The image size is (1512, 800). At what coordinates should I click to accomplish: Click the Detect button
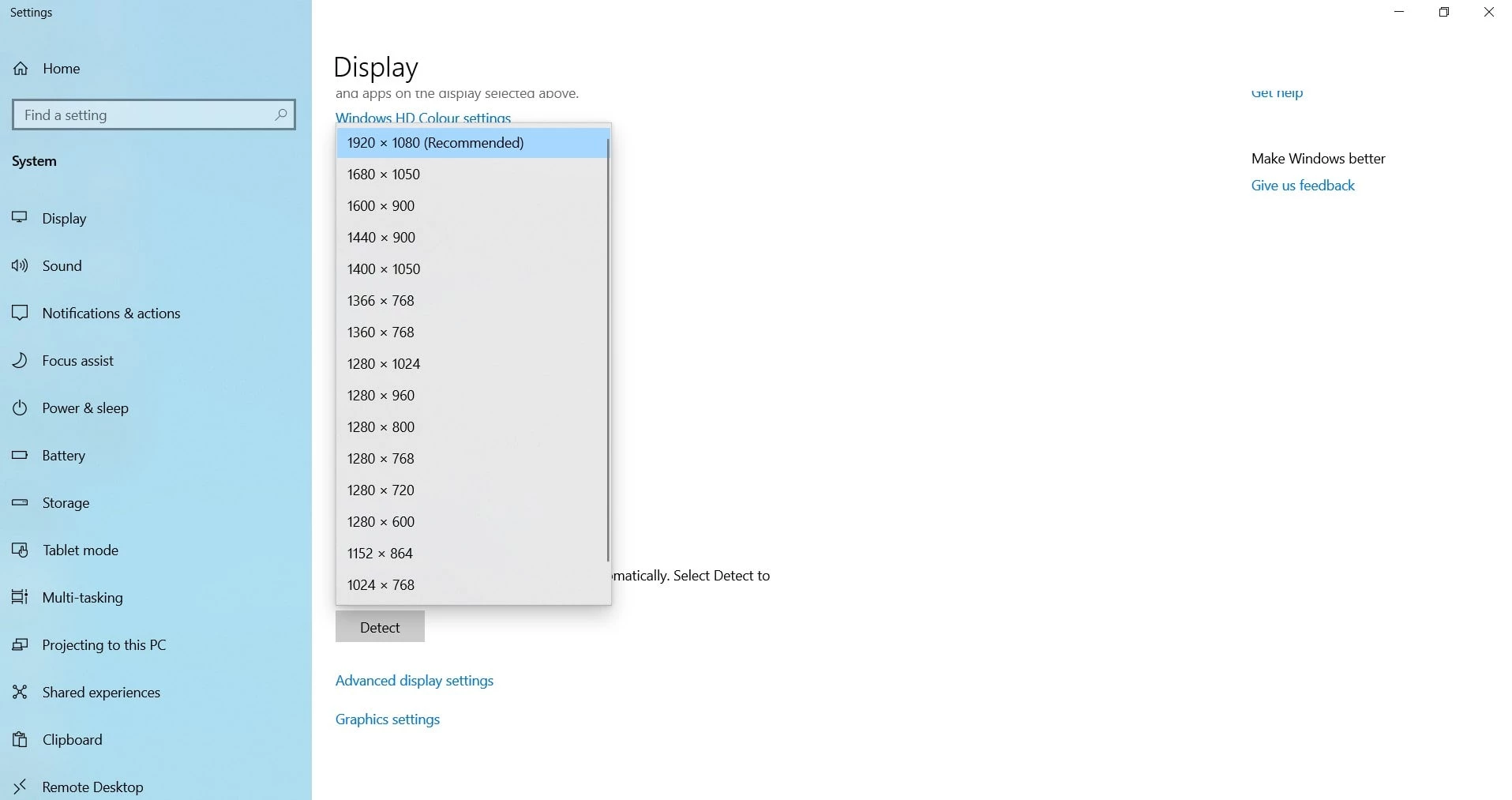pyautogui.click(x=380, y=627)
